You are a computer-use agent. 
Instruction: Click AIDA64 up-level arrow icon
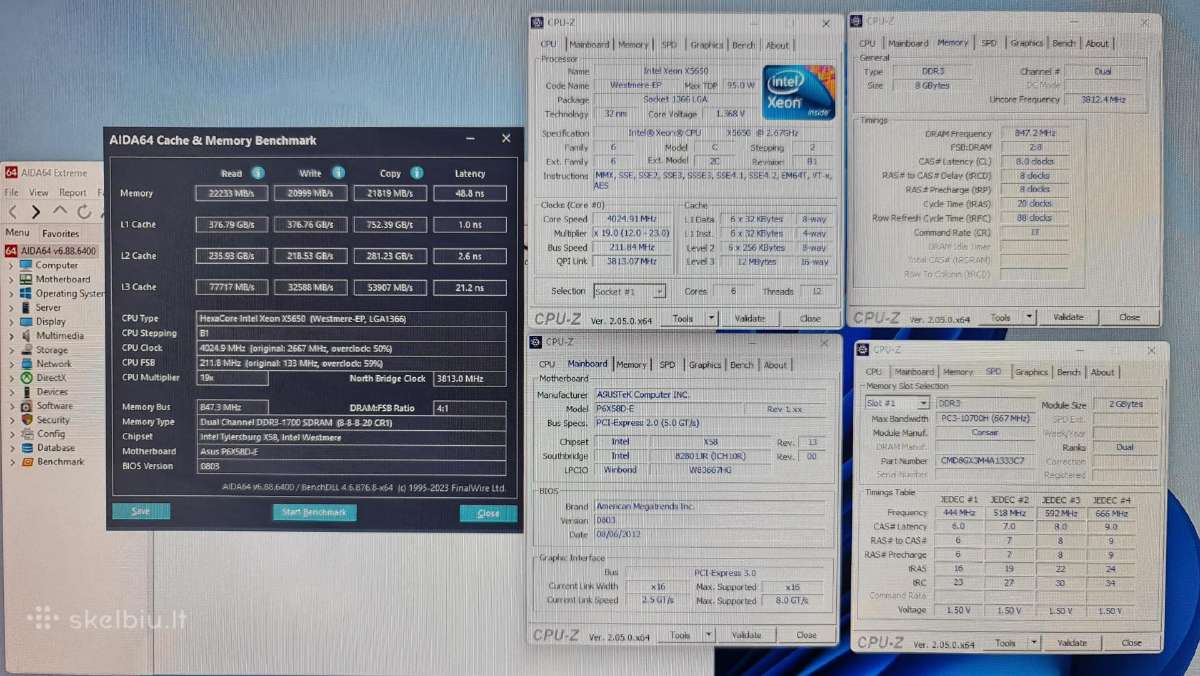tap(60, 211)
